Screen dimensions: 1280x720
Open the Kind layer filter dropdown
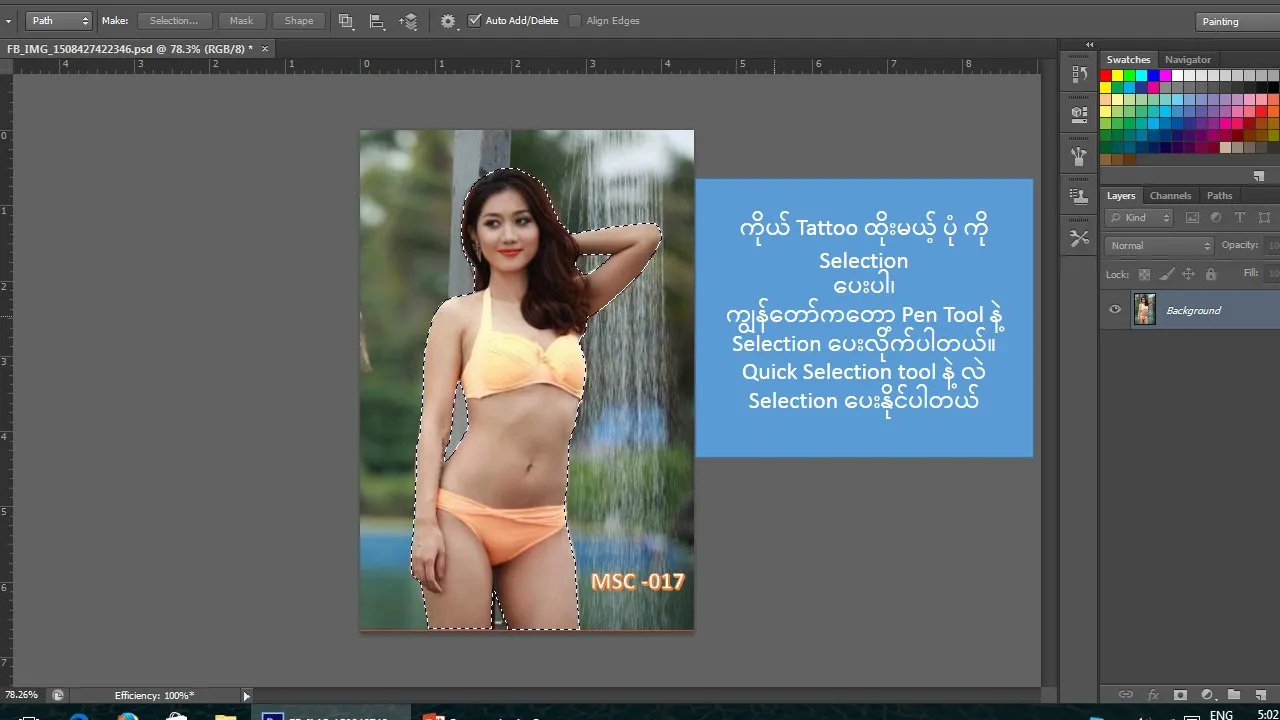tap(1139, 218)
